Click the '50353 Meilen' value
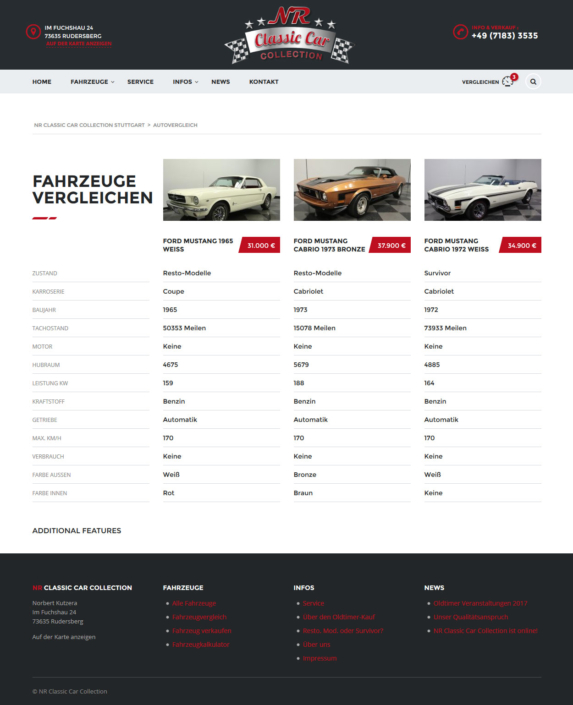The height and width of the screenshot is (705, 573). click(x=184, y=328)
